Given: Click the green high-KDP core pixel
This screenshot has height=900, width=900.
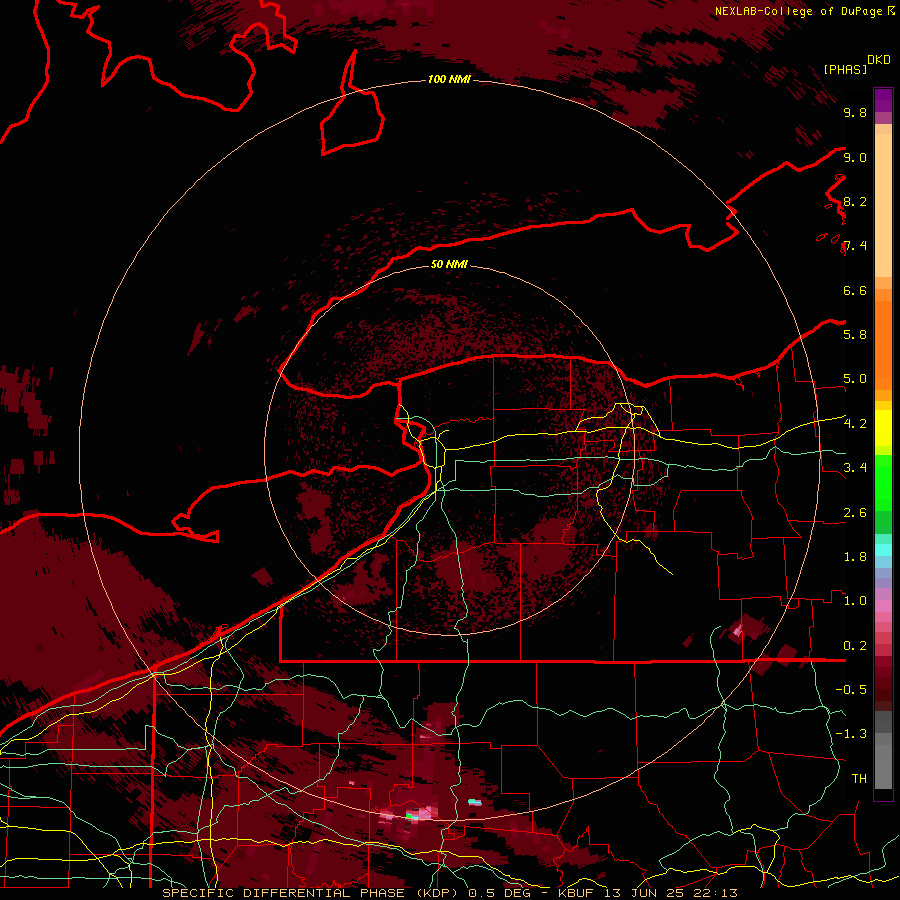Looking at the screenshot, I should tap(409, 816).
